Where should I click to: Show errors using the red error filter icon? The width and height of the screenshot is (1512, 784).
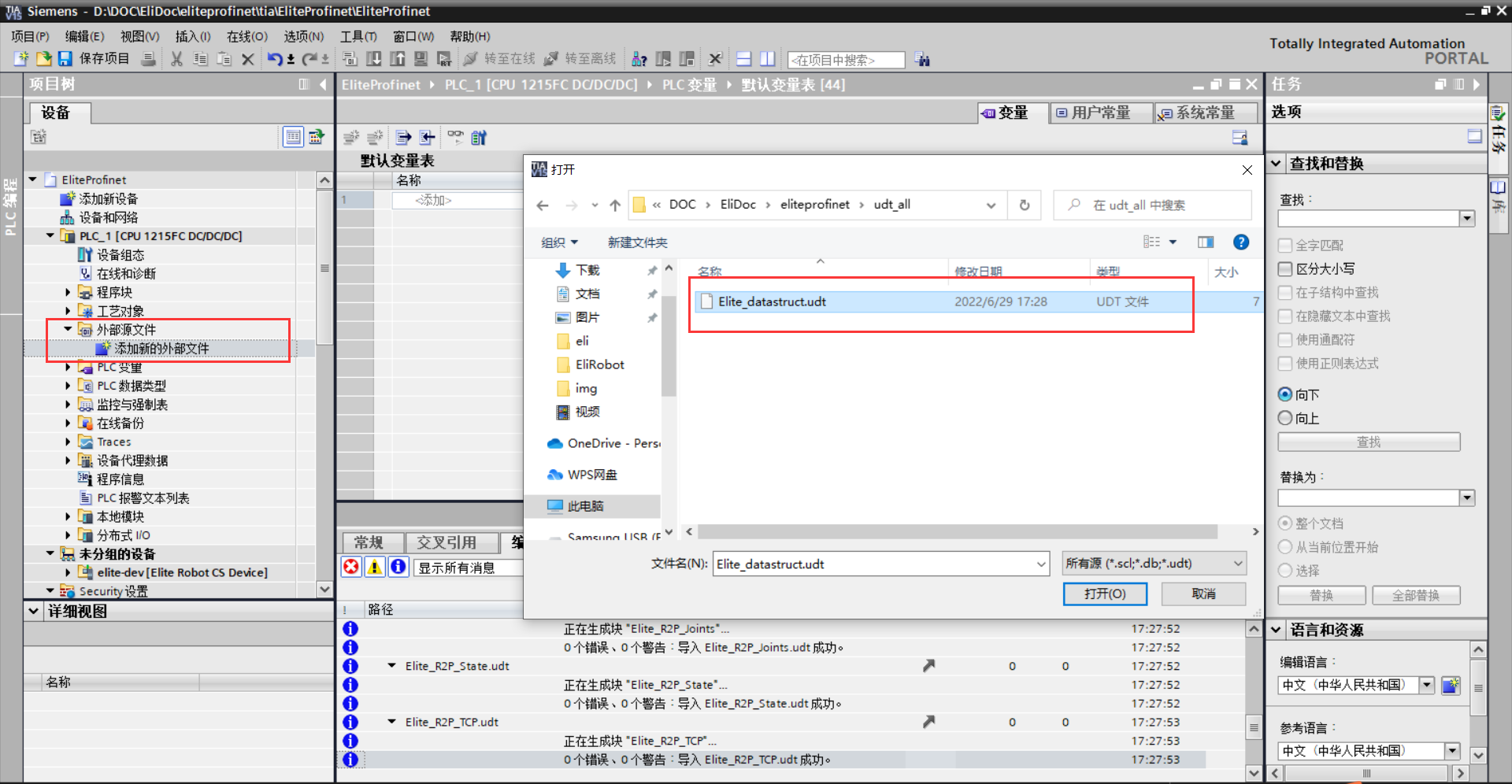point(351,567)
